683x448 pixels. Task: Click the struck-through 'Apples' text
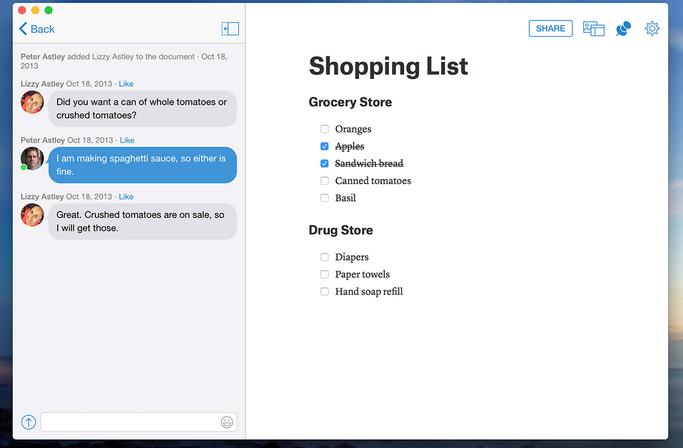(349, 146)
